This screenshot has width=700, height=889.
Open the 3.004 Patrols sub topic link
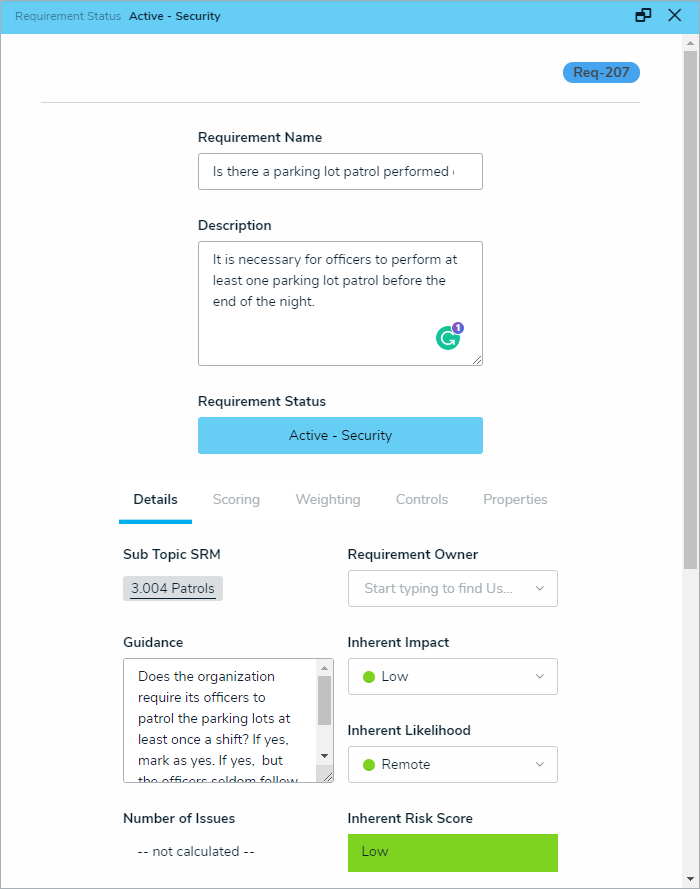pyautogui.click(x=173, y=589)
